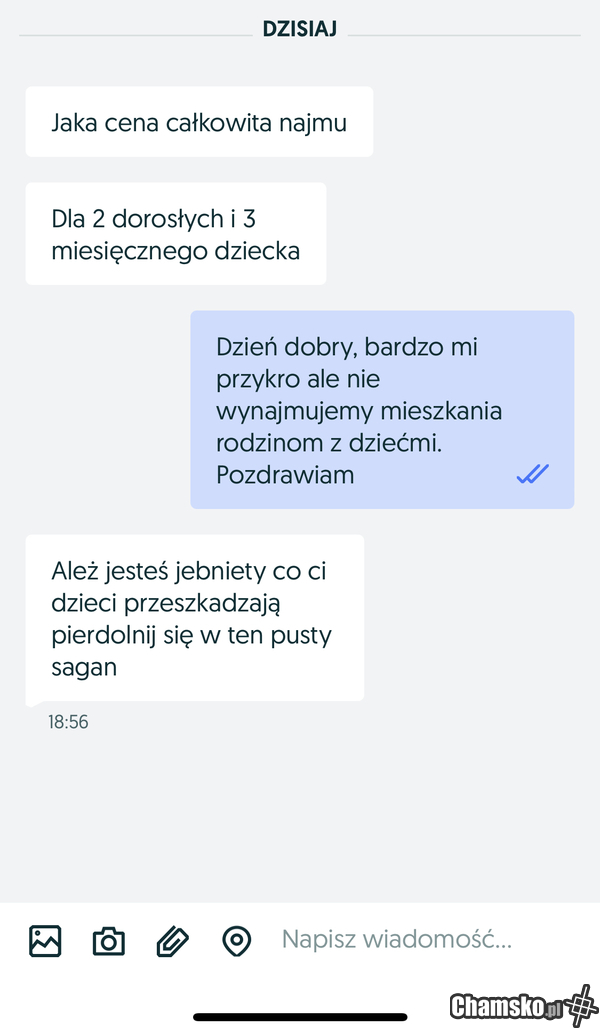Viewport: 600px width, 1034px height.
Task: Tap the camera icon
Action: (x=108, y=941)
